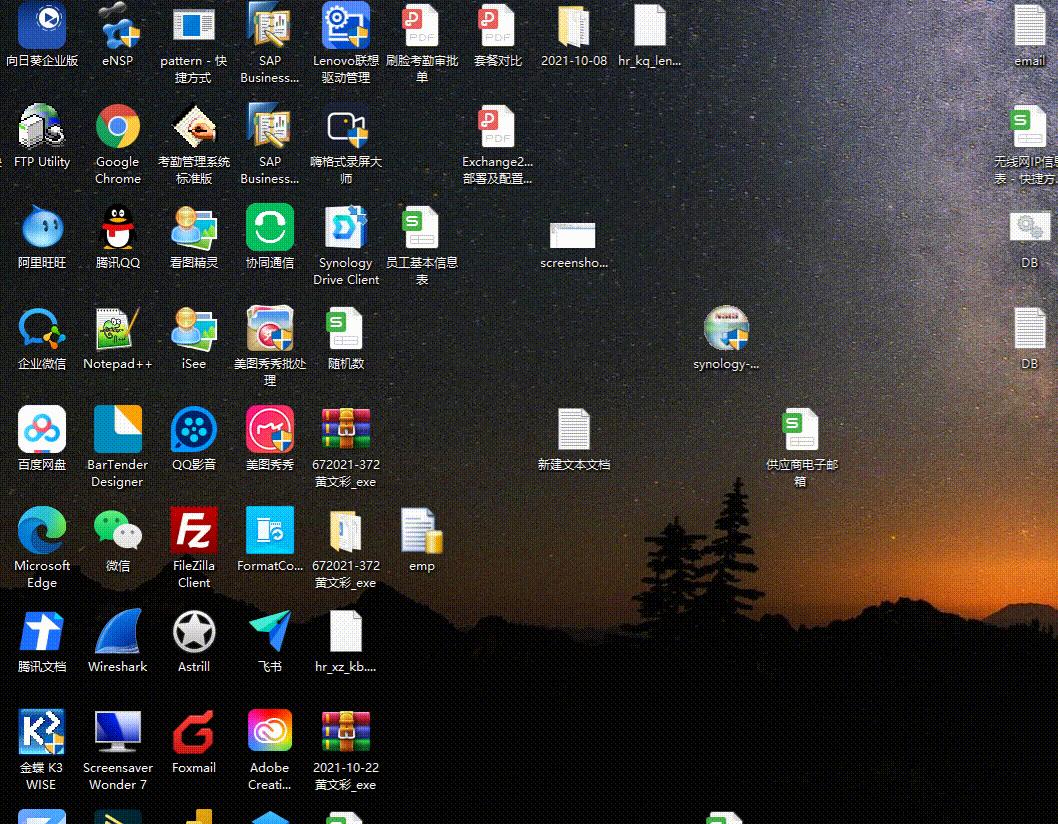Click the FormatCo... icon
1058x824 pixels.
[x=270, y=530]
